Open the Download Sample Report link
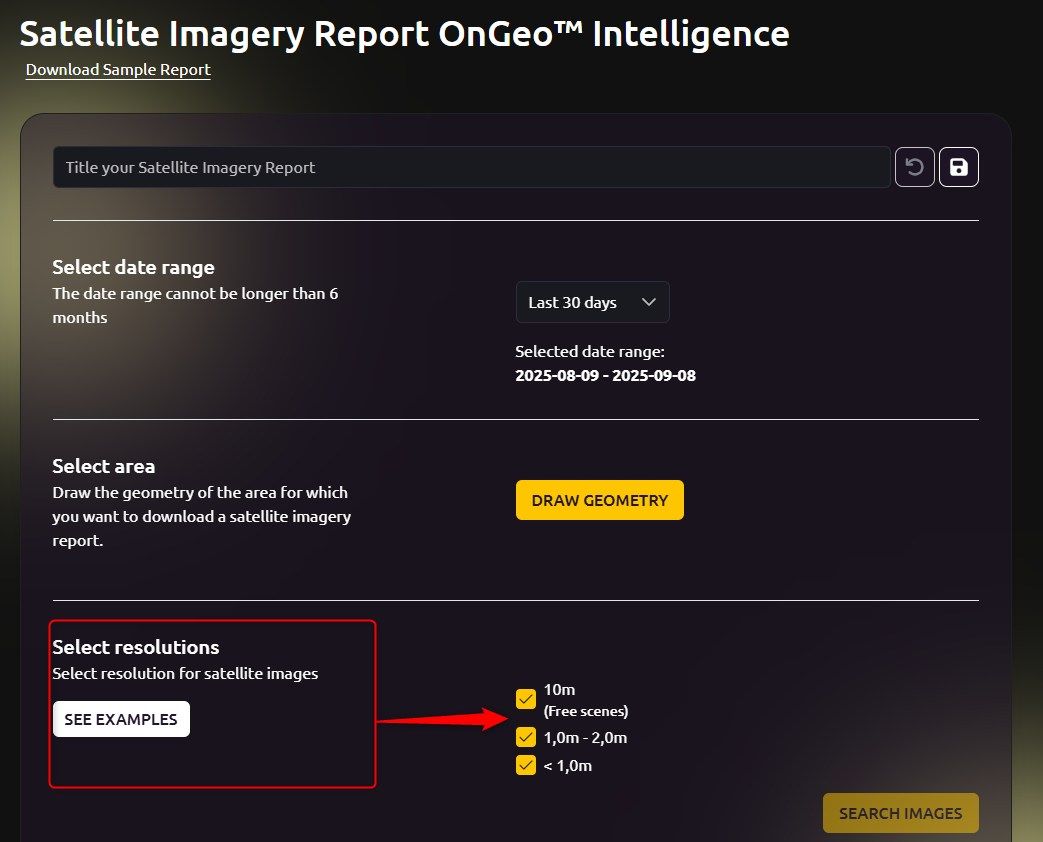This screenshot has height=842, width=1043. (x=118, y=70)
